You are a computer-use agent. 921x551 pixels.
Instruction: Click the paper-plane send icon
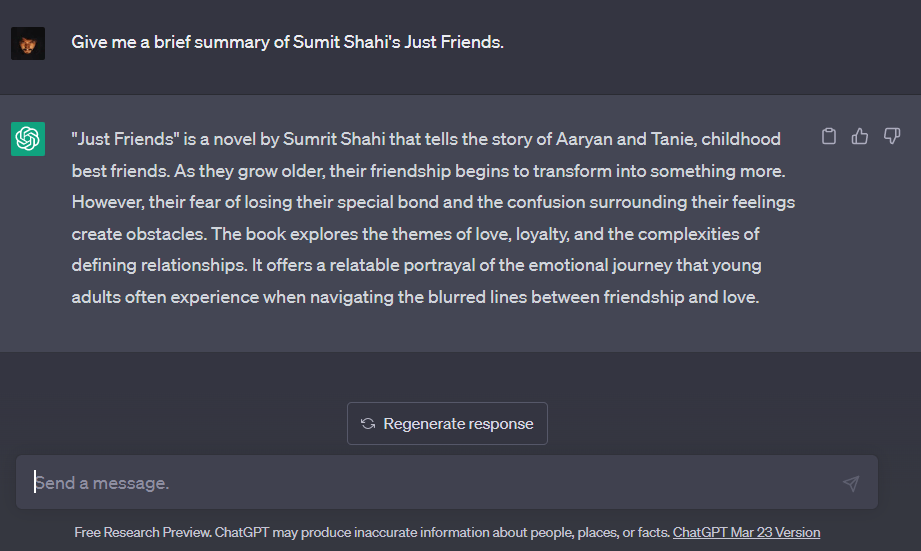851,483
